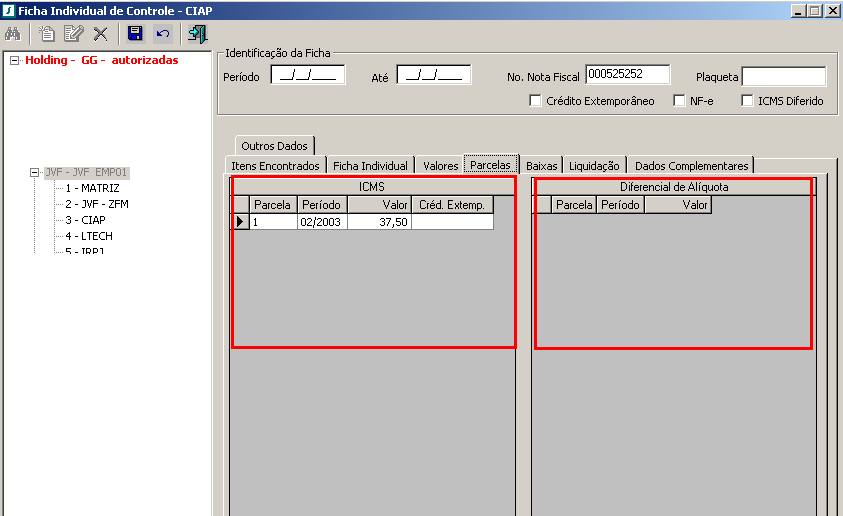
Task: Open the Baixas tab
Action: (x=541, y=166)
